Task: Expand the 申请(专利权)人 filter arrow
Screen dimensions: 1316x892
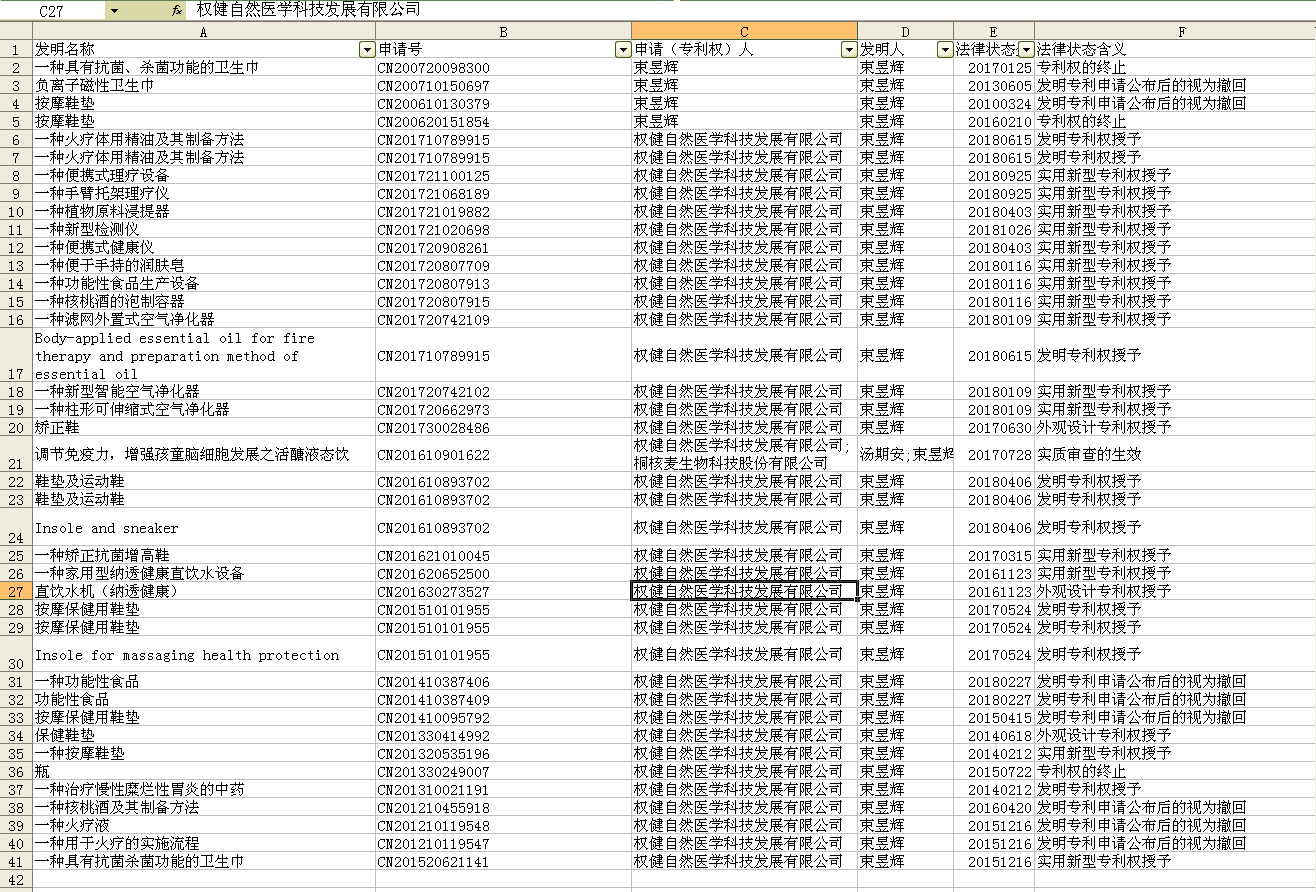Action: tap(848, 50)
